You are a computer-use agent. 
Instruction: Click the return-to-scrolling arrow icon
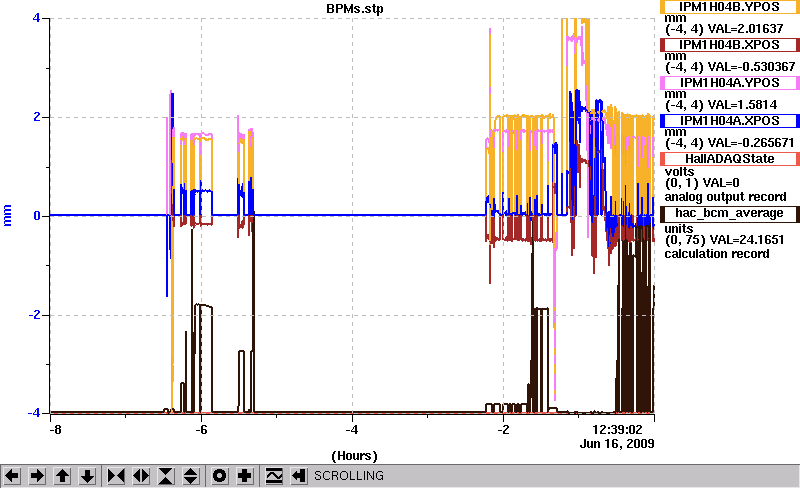point(299,476)
